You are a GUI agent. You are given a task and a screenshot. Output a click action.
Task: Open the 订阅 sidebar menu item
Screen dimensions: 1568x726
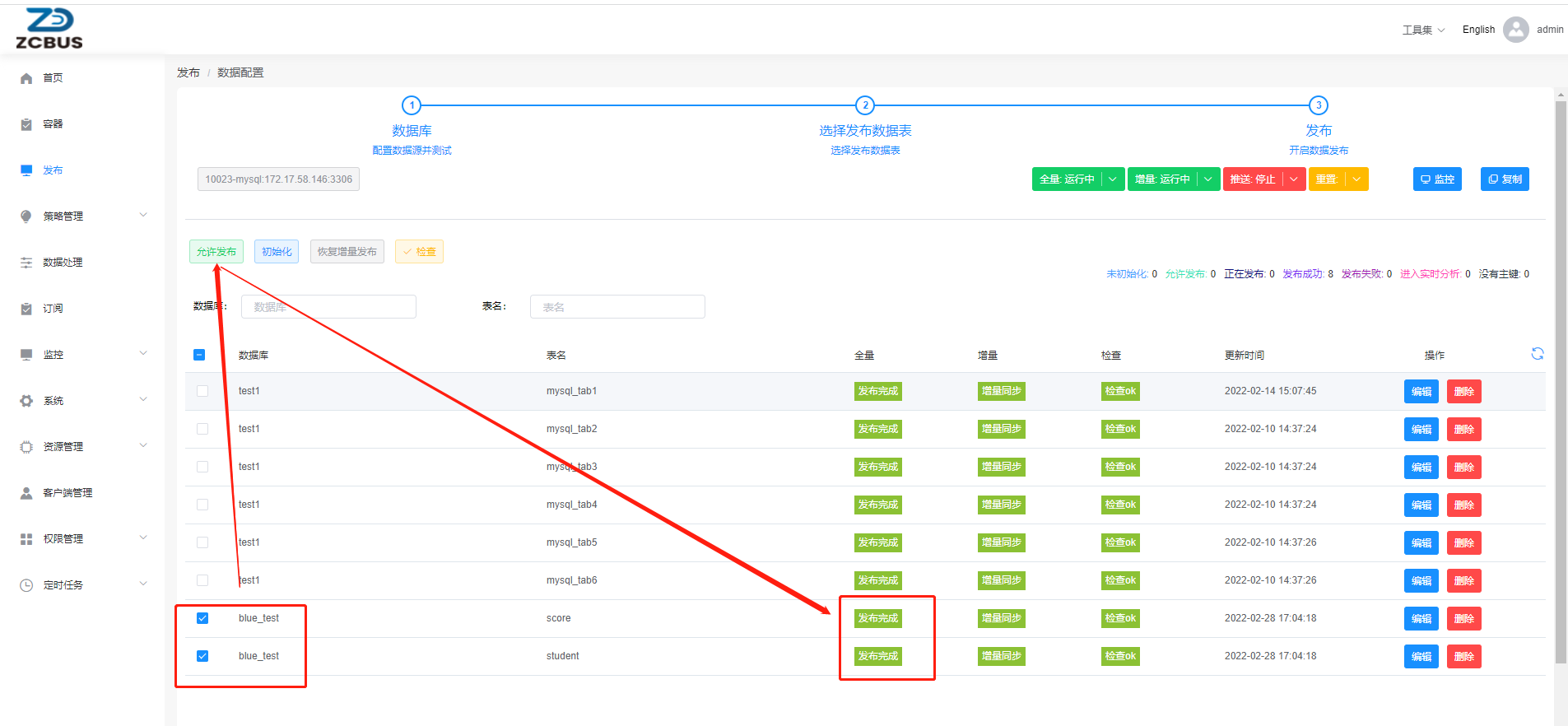pyautogui.click(x=53, y=309)
